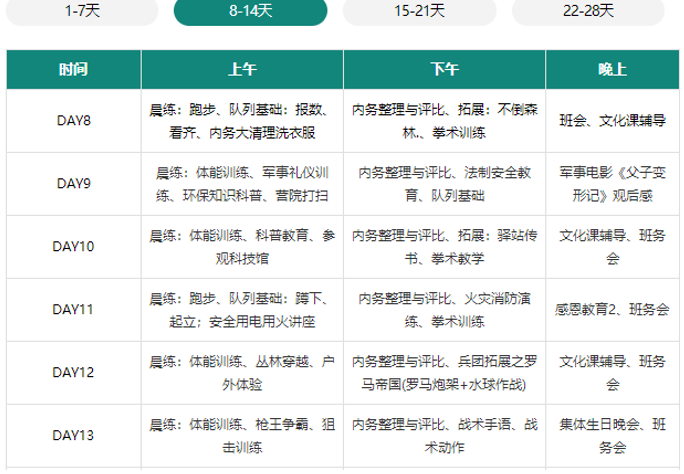Click the DAY9 row label
Image resolution: width=684 pixels, height=474 pixels.
pyautogui.click(x=74, y=184)
